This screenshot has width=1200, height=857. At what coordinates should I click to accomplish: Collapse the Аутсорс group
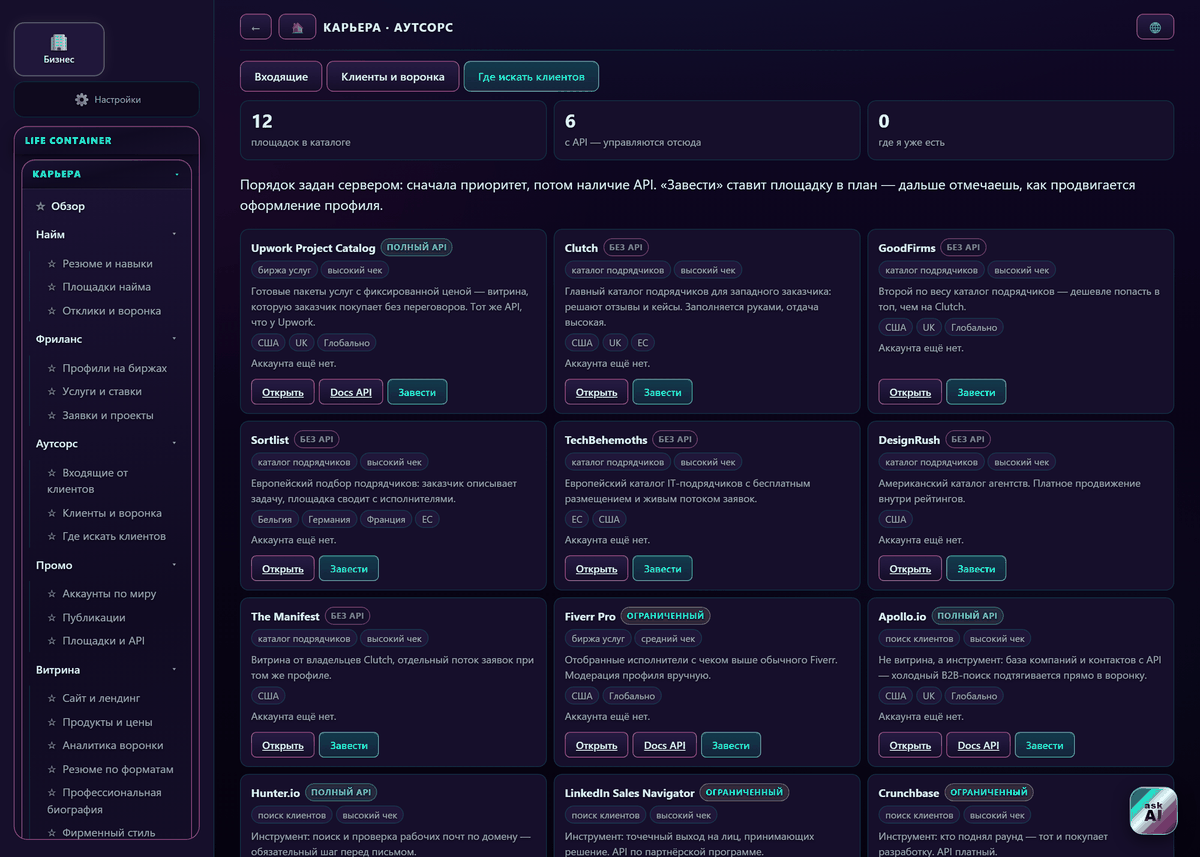174,444
